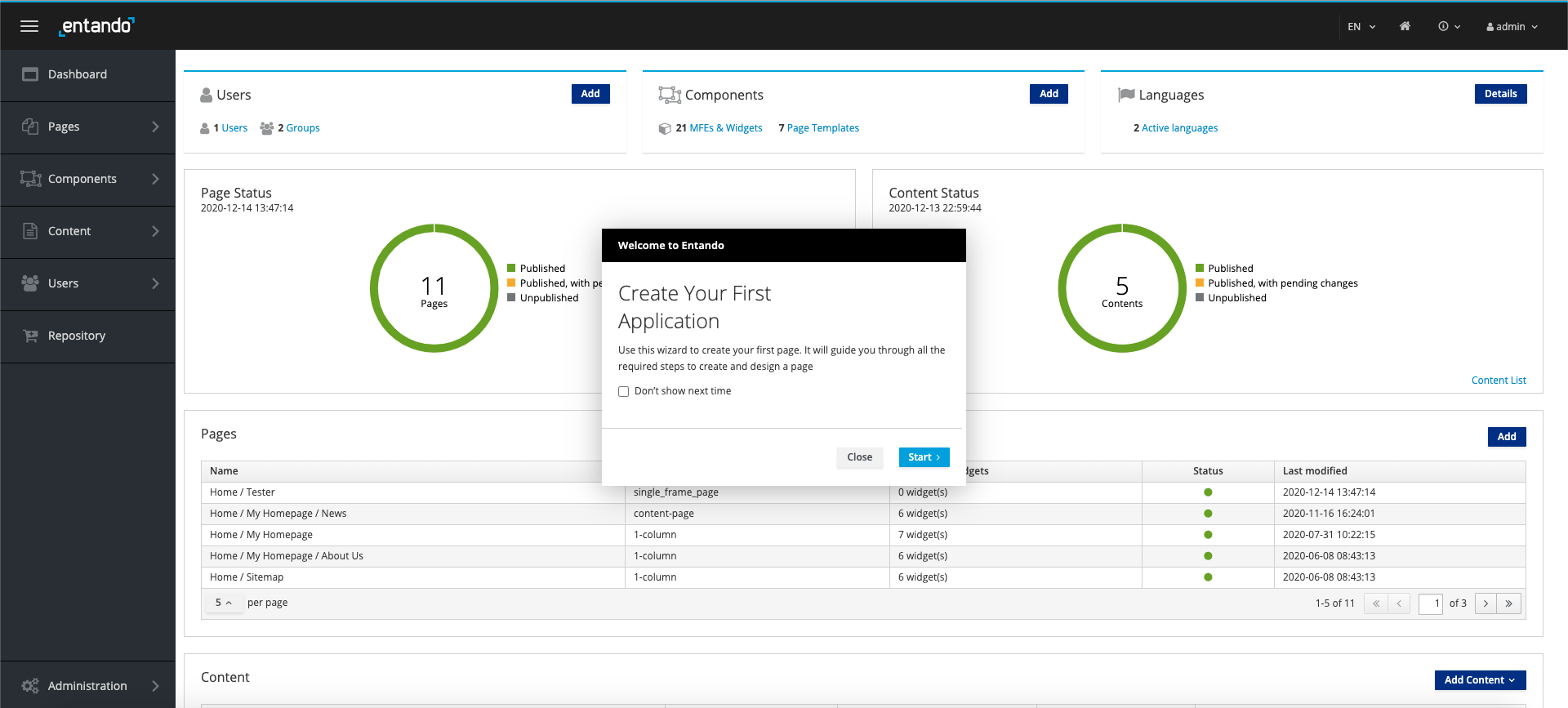1568x708 pixels.
Task: Expand the Administration sidebar chevron
Action: (155, 686)
